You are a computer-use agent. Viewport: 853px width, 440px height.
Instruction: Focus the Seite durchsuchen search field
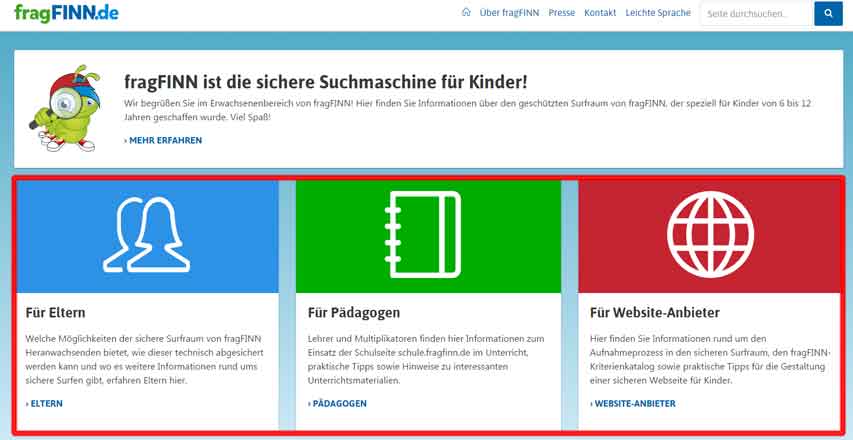tap(757, 14)
